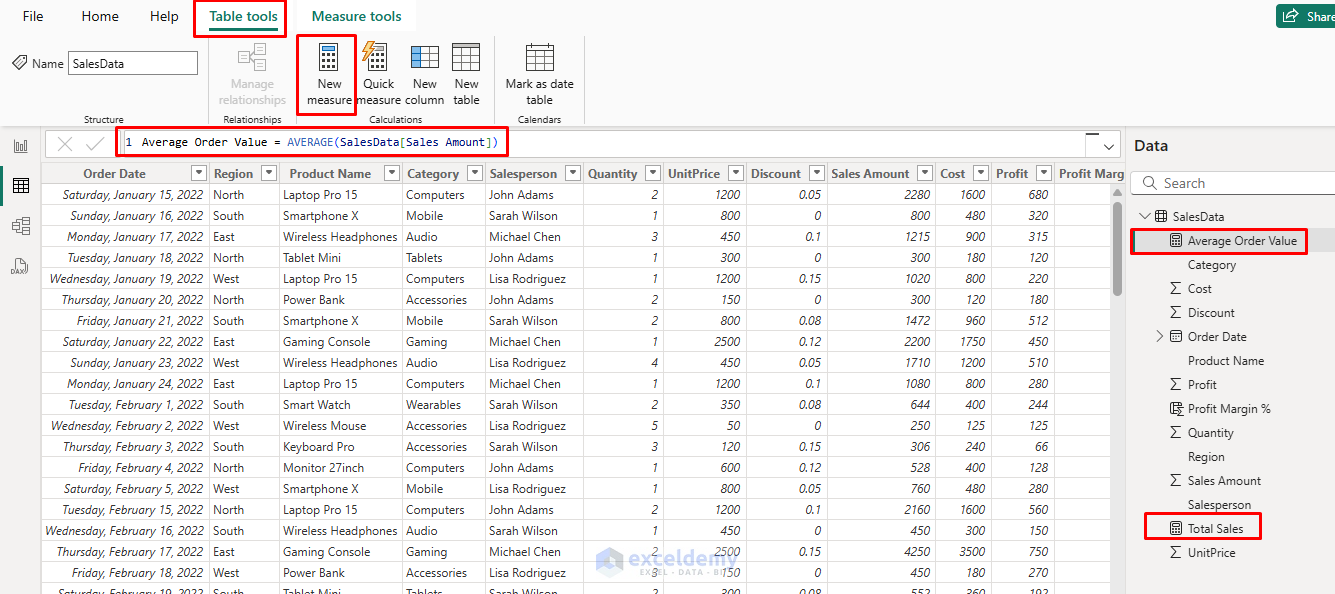Image resolution: width=1335 pixels, height=594 pixels.
Task: Open Cost column filter dropdown
Action: point(980,173)
